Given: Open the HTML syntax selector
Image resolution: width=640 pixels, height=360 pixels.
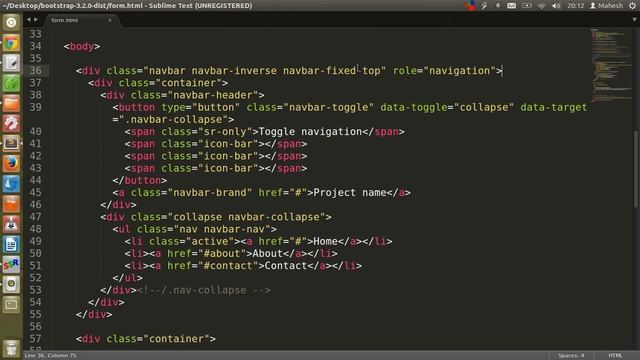Looking at the screenshot, I should pyautogui.click(x=615, y=356).
